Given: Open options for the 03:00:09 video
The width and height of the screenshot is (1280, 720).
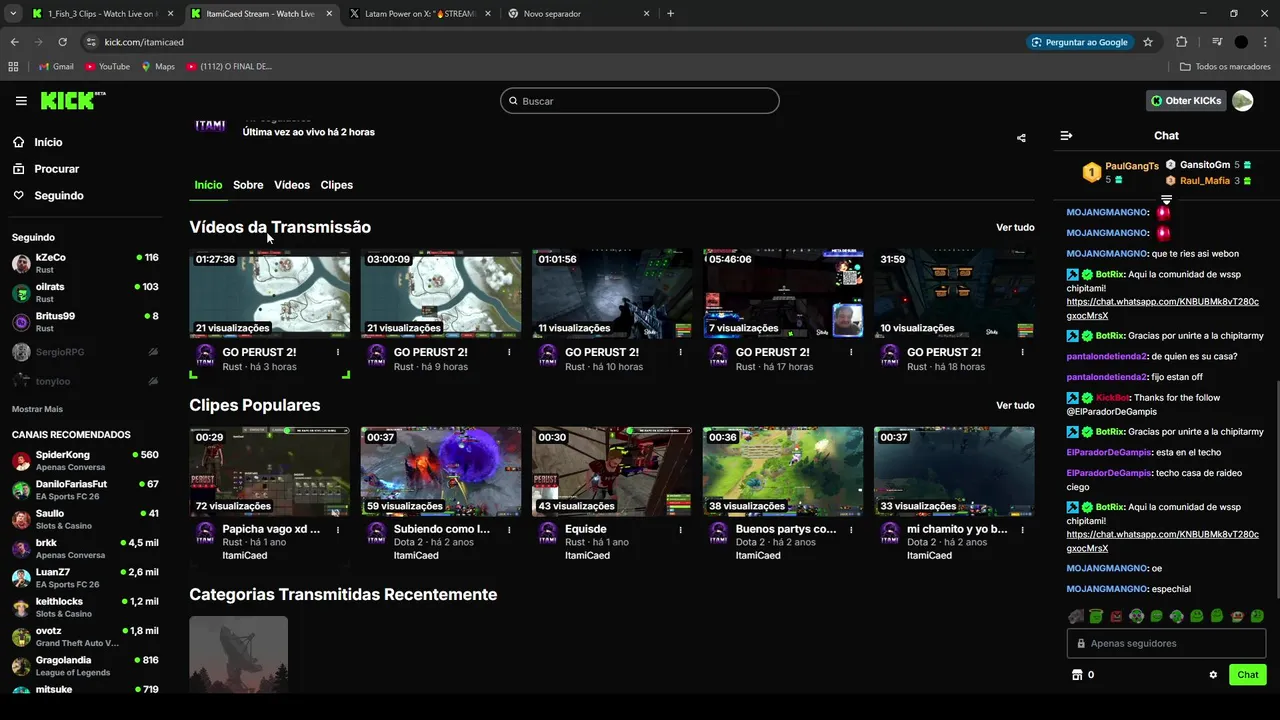Looking at the screenshot, I should [x=509, y=352].
